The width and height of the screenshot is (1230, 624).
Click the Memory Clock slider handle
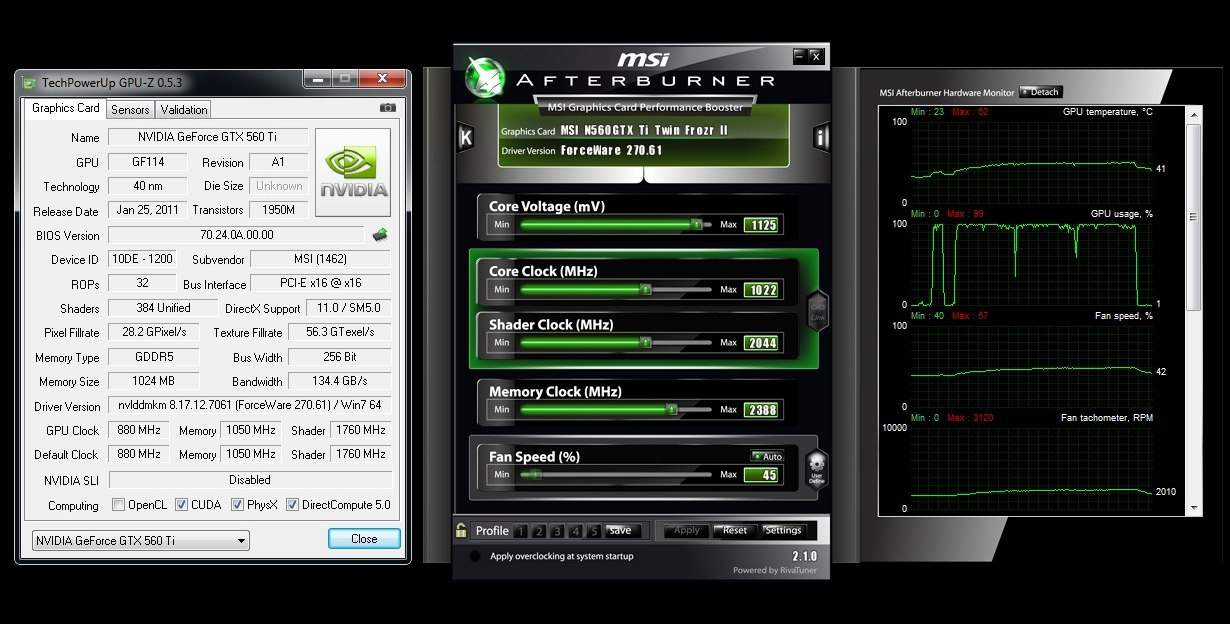pyautogui.click(x=671, y=409)
